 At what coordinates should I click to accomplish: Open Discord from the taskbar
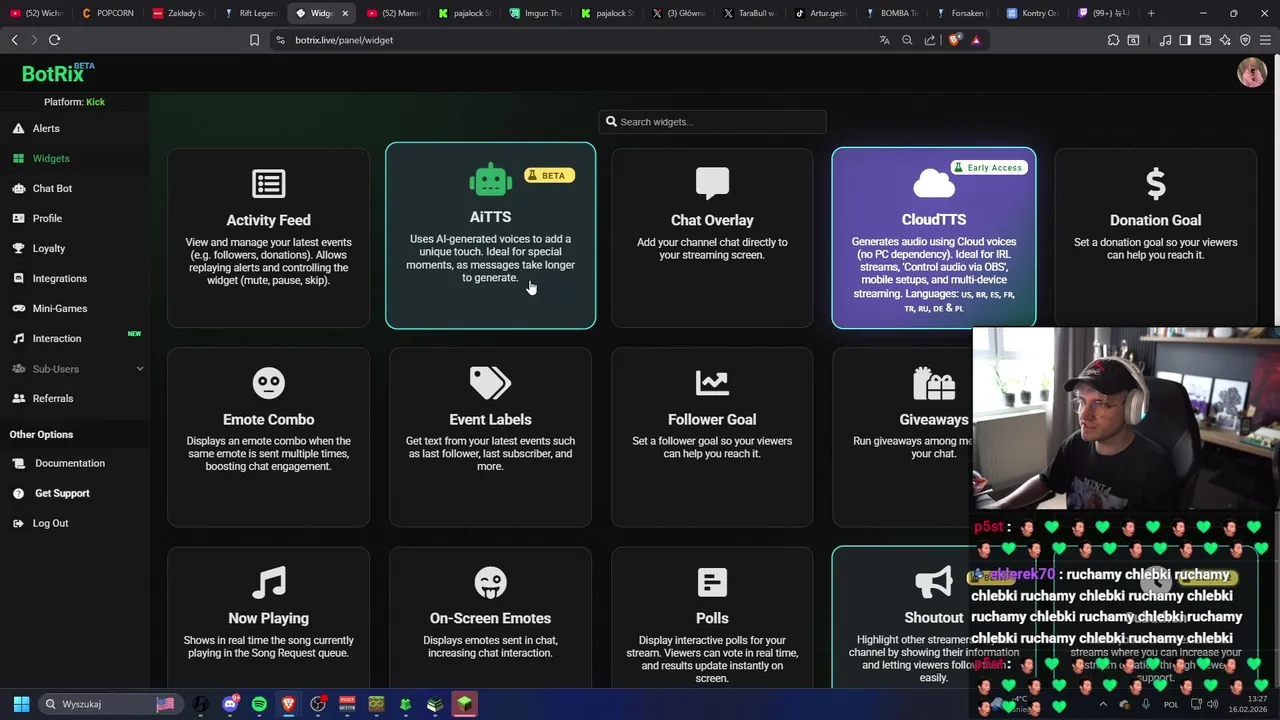coord(230,704)
